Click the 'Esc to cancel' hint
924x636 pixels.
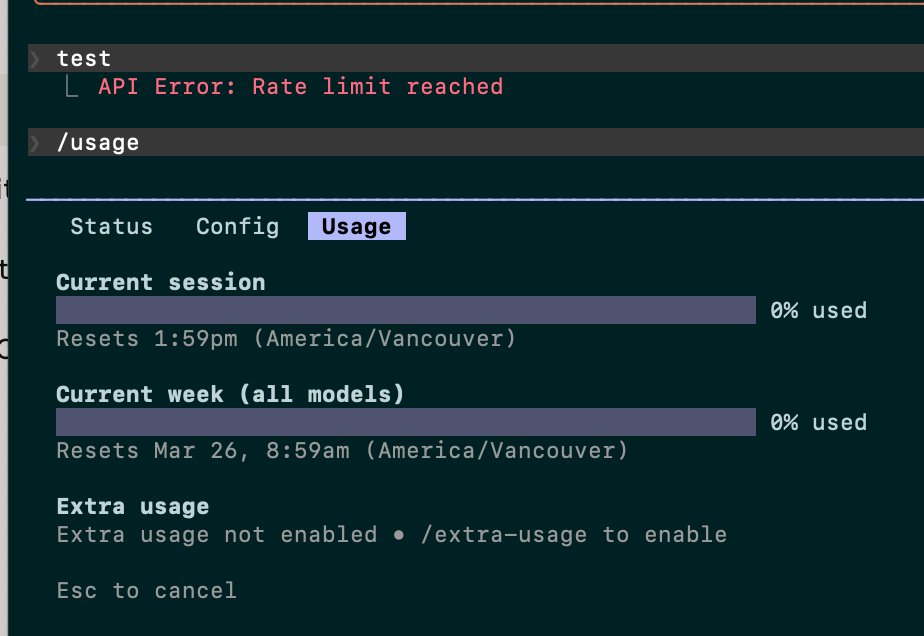(147, 591)
